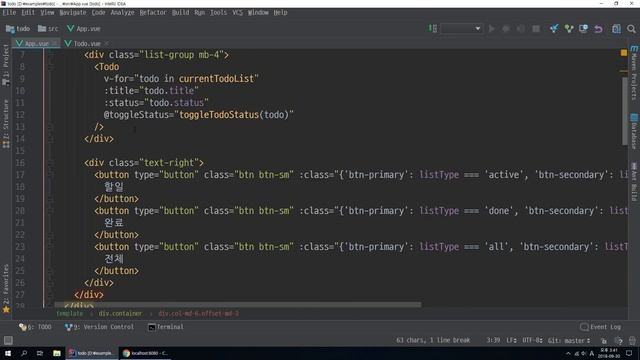
Task: Switch to Chrome localhost:8080 taskbar window
Action: click(145, 353)
